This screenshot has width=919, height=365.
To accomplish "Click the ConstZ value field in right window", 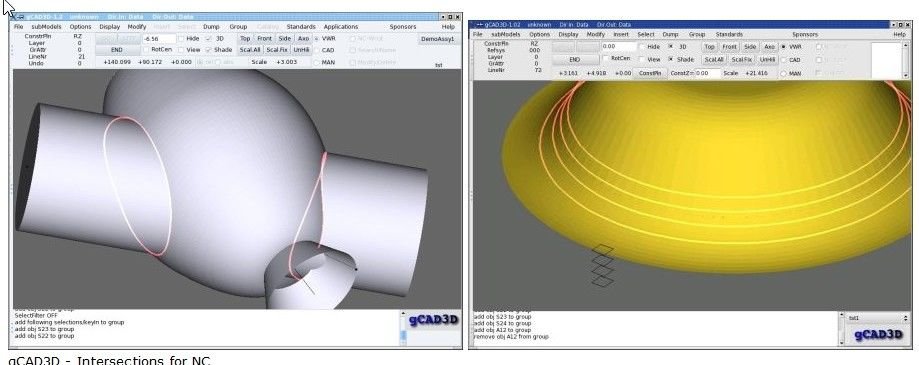I will click(x=706, y=73).
